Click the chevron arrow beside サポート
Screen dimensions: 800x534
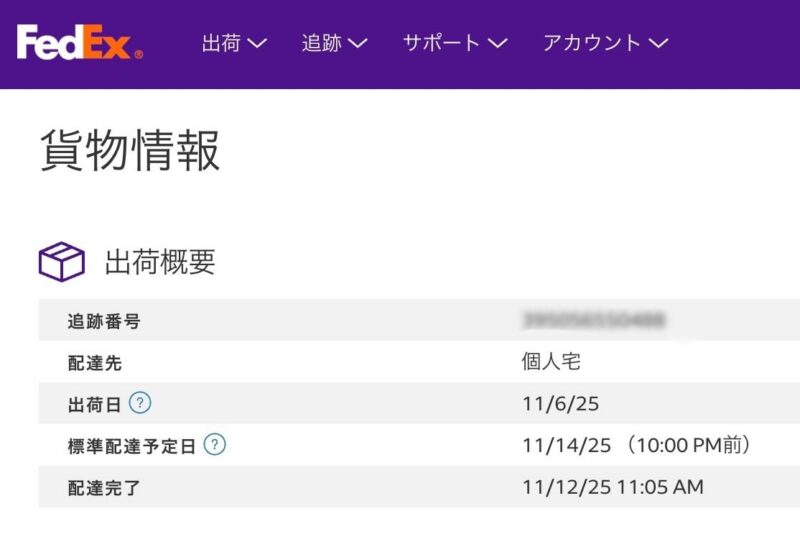497,44
